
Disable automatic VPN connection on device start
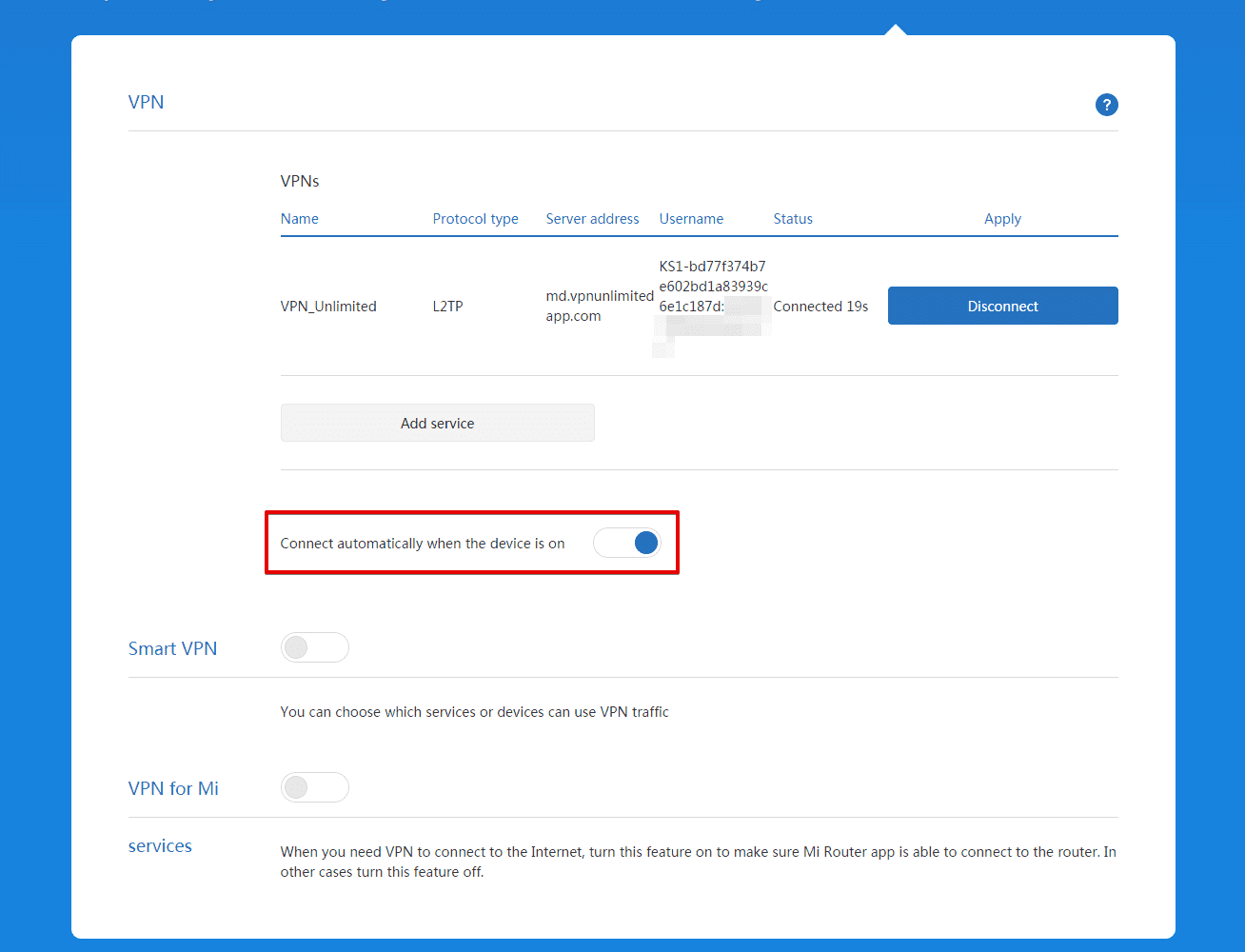pos(627,542)
